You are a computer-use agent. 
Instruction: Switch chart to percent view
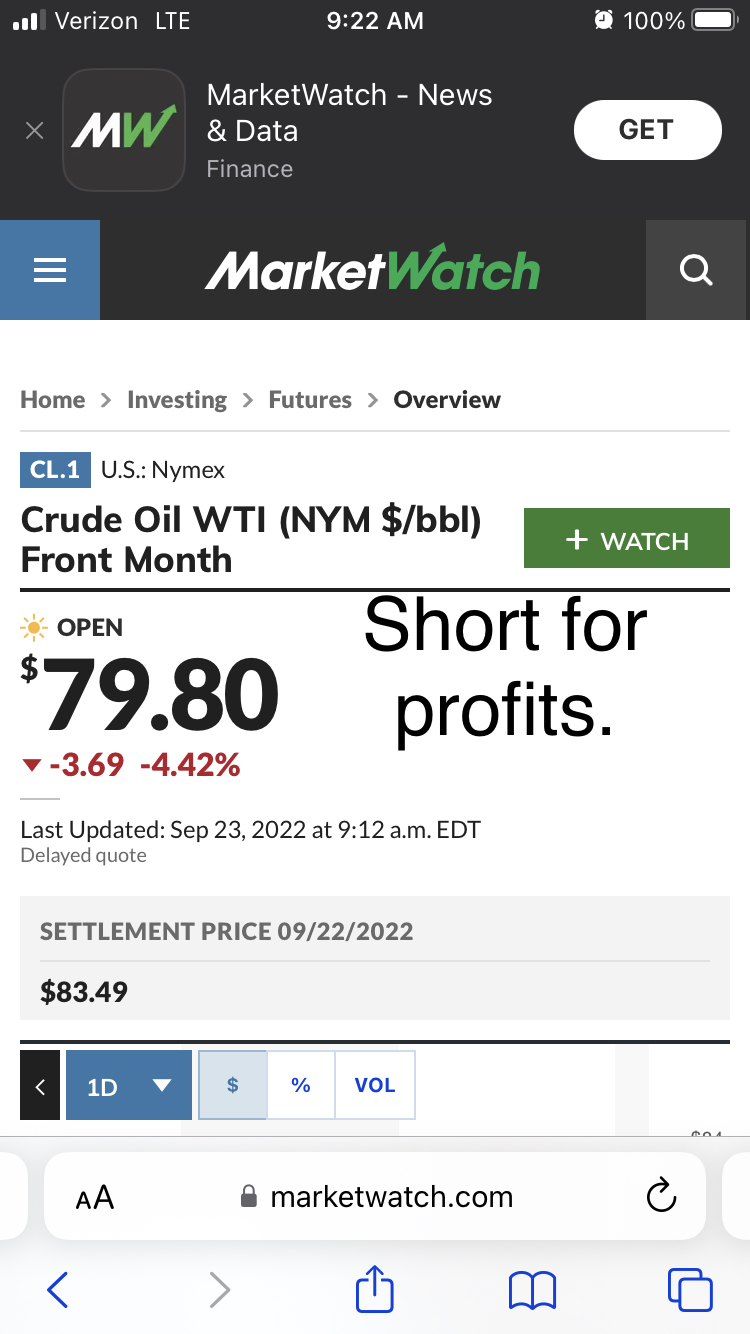tap(301, 1085)
